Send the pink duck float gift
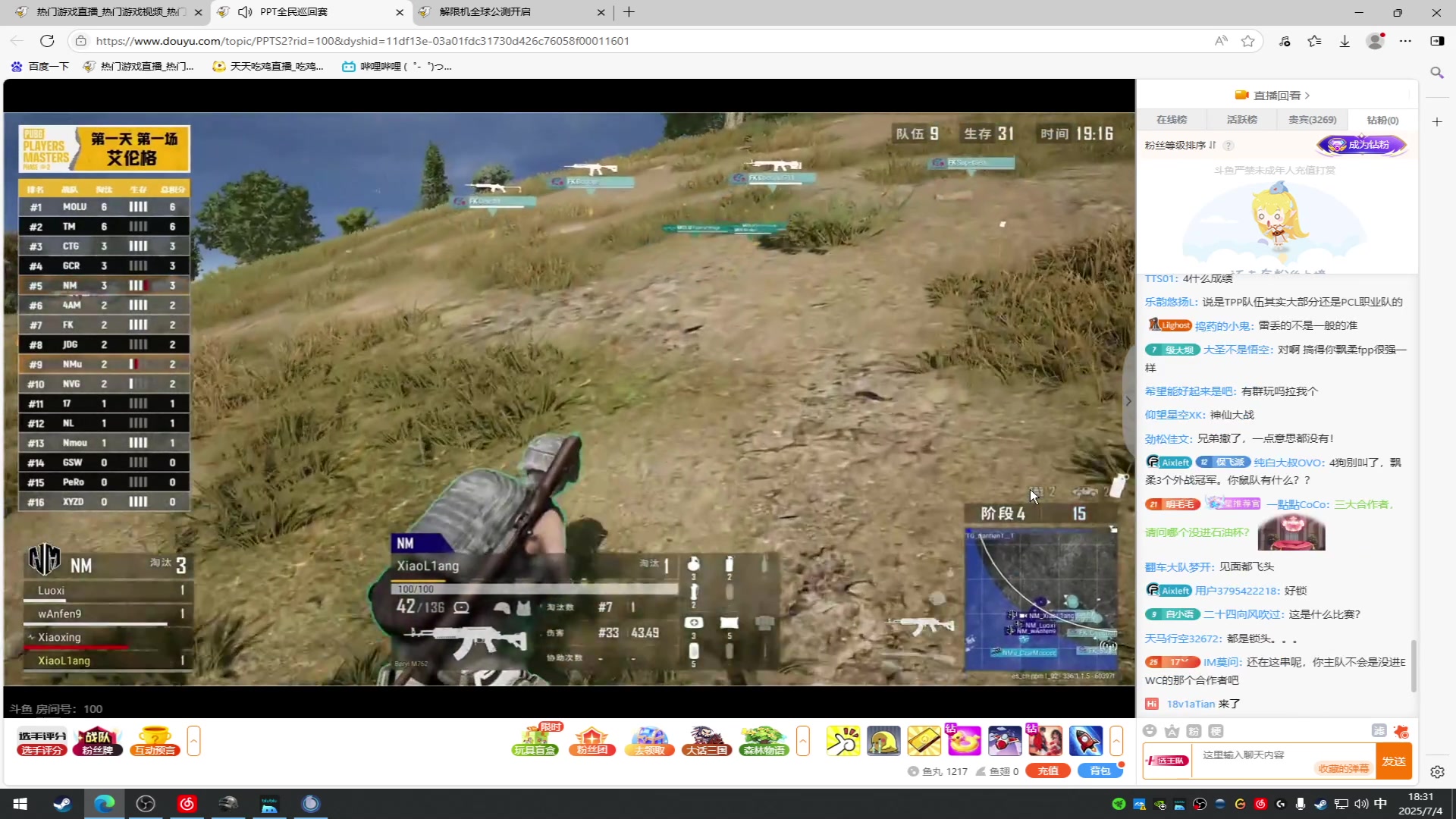 [x=964, y=741]
